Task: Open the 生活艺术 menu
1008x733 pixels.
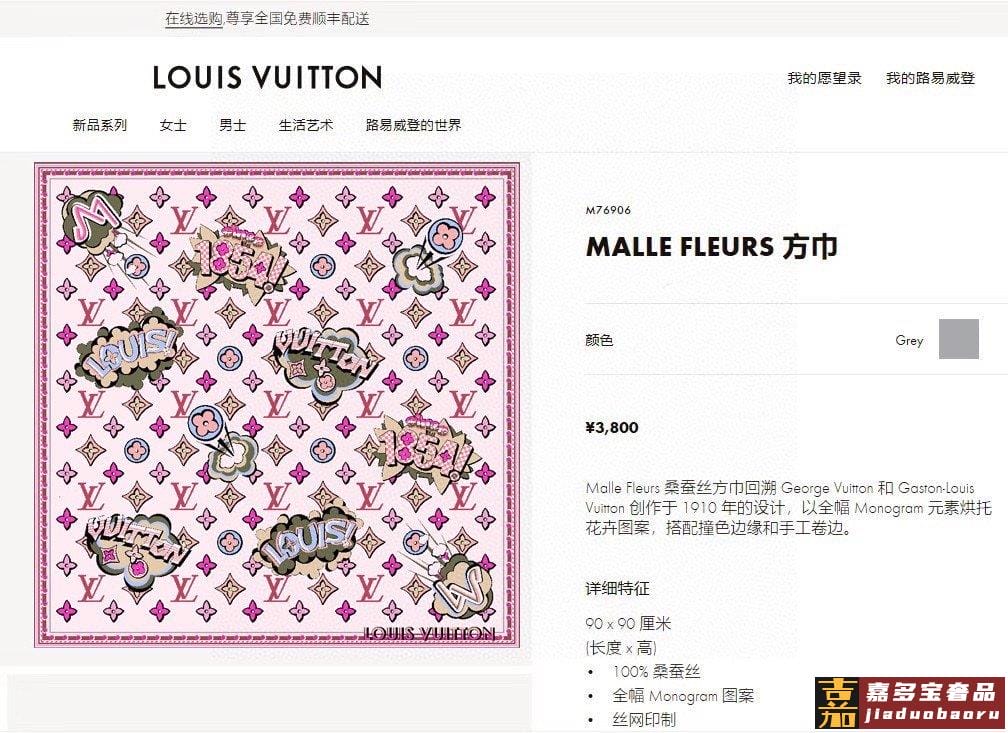Action: (x=306, y=125)
